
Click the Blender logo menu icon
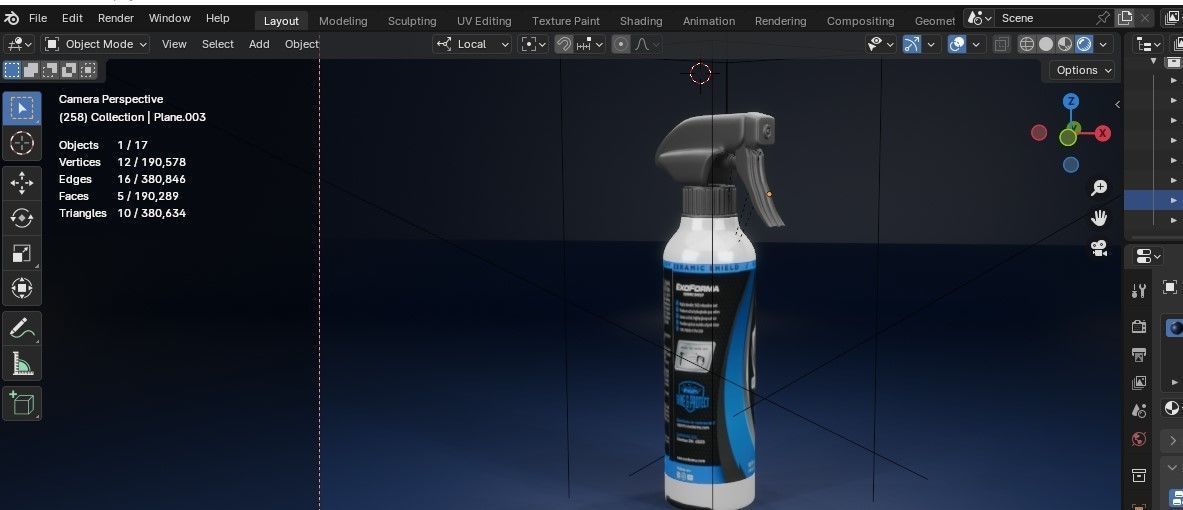click(11, 18)
